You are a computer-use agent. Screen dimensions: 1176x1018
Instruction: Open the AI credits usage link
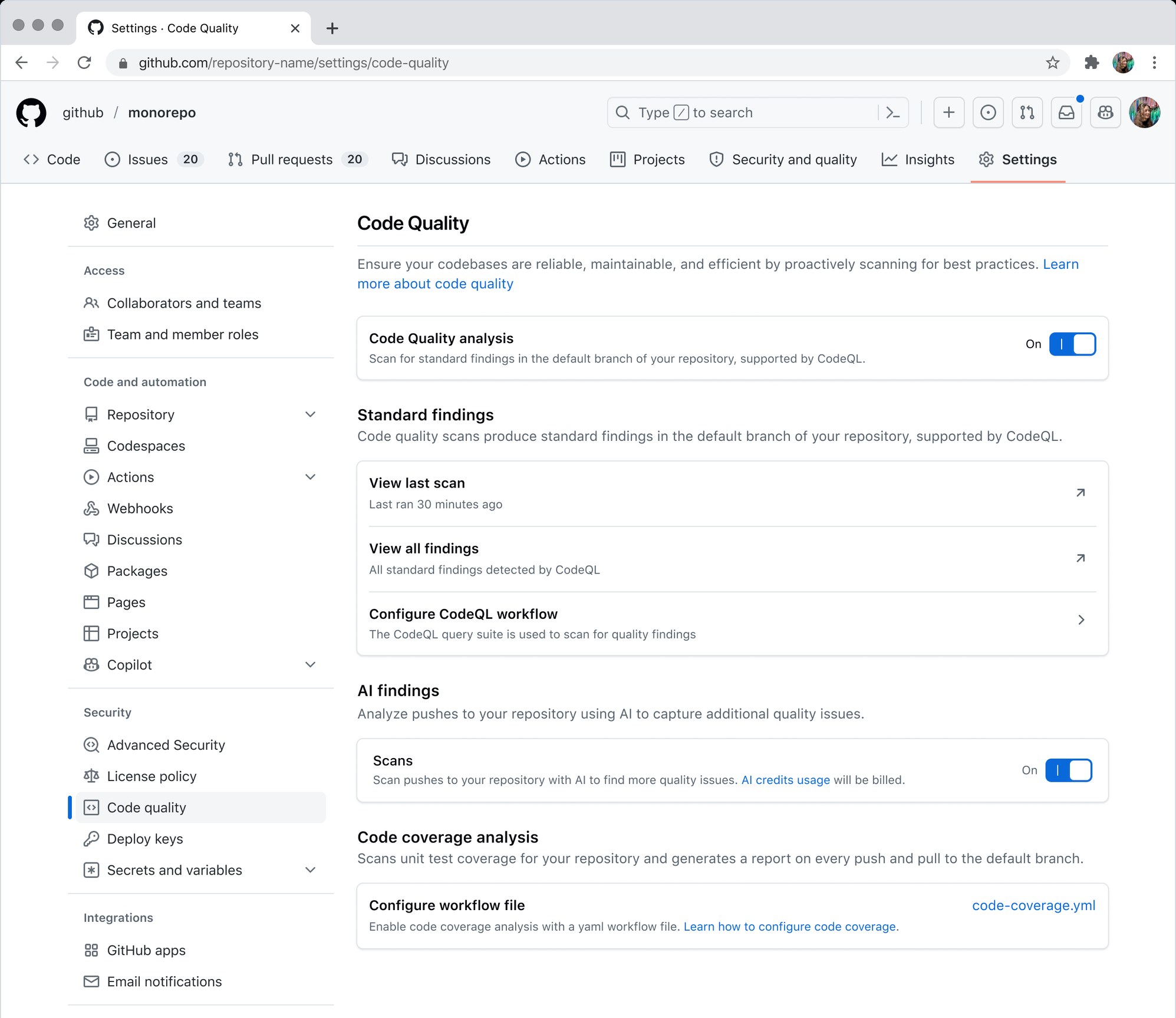point(786,780)
